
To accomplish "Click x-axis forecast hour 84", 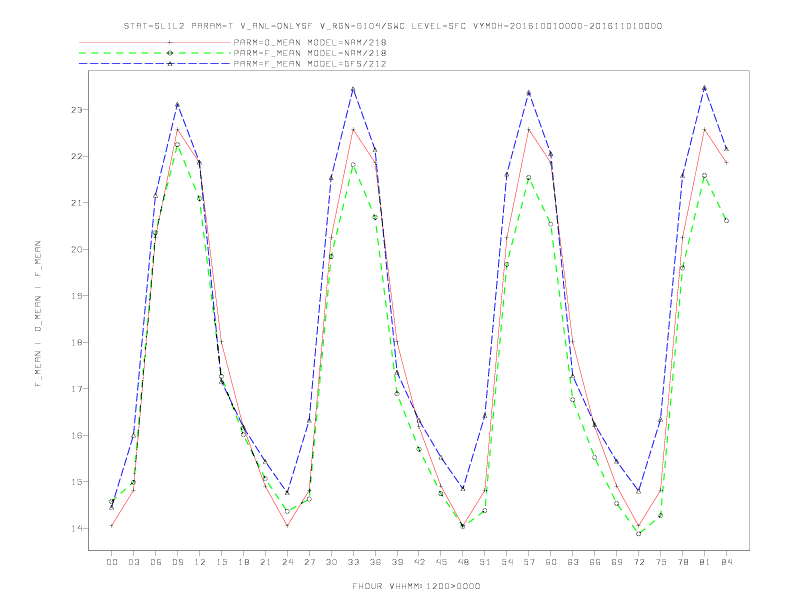I will click(x=726, y=562).
